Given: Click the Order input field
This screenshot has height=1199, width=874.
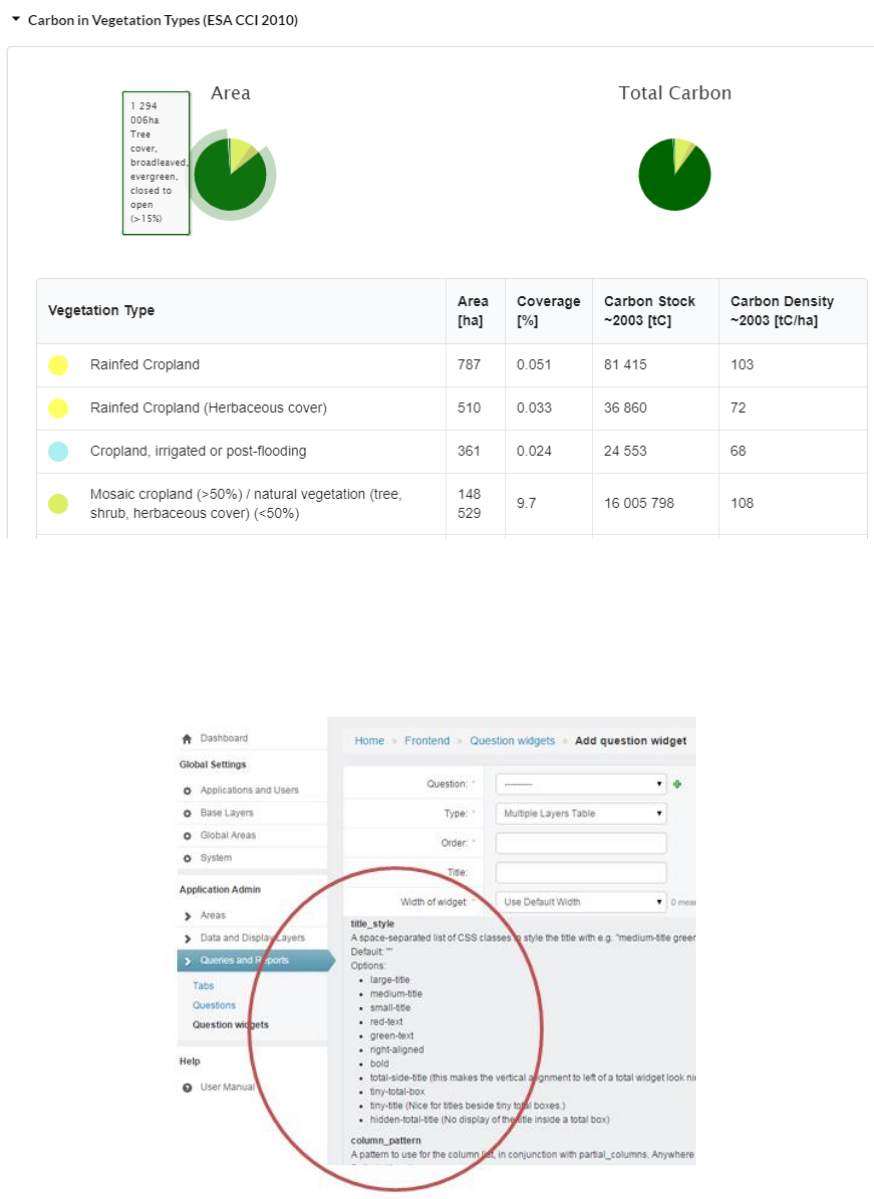Looking at the screenshot, I should [580, 843].
